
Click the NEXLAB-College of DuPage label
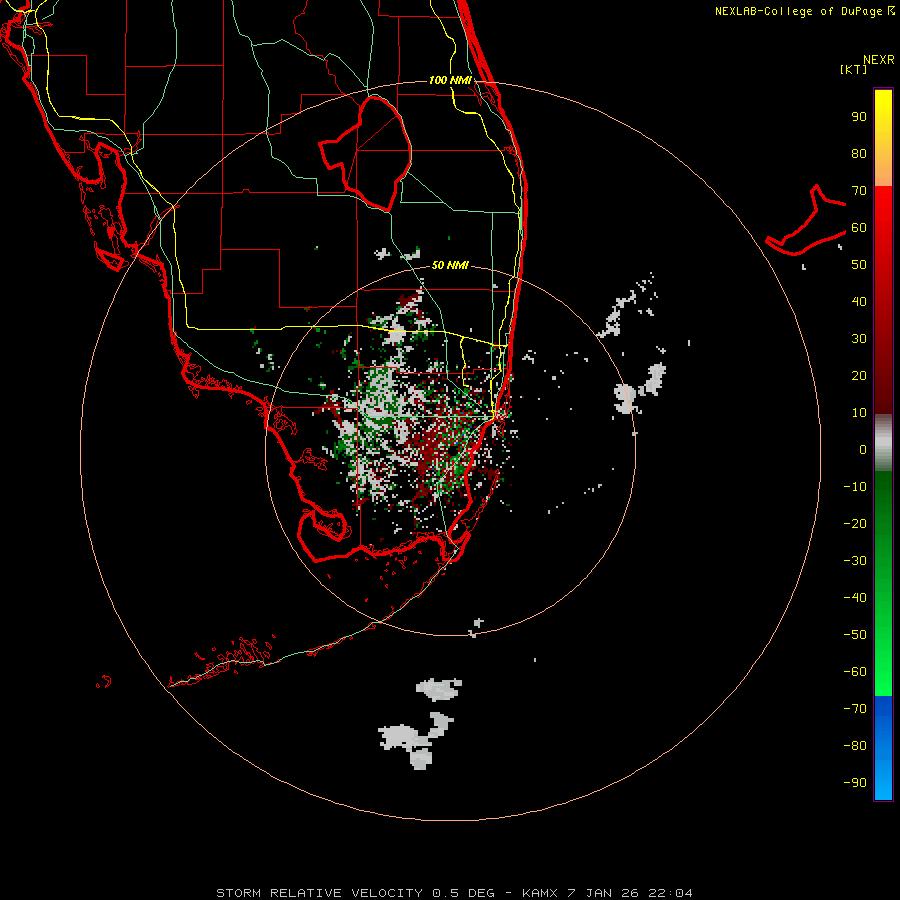click(798, 11)
